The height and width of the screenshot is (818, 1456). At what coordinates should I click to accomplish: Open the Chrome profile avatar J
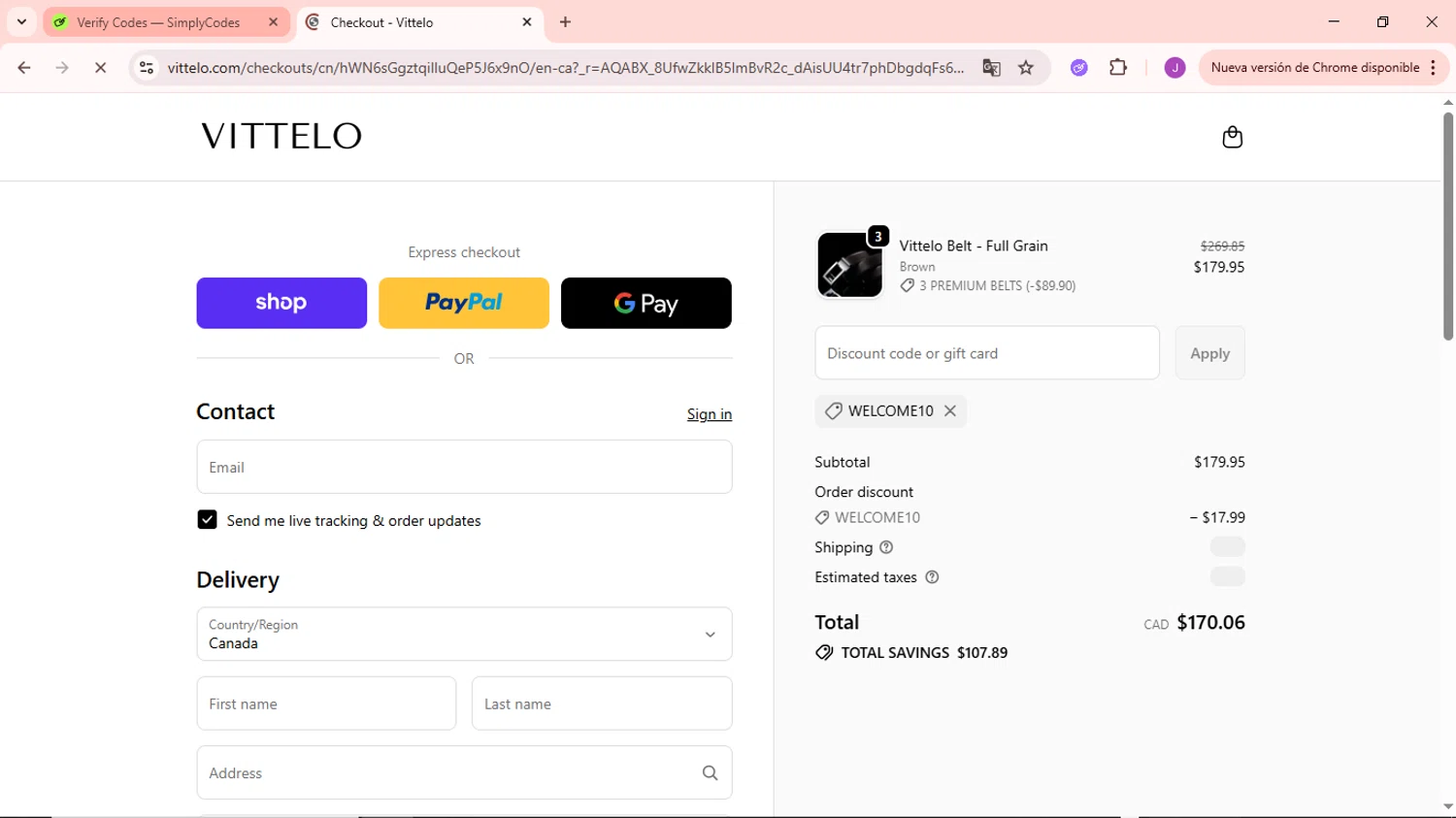tap(1175, 68)
